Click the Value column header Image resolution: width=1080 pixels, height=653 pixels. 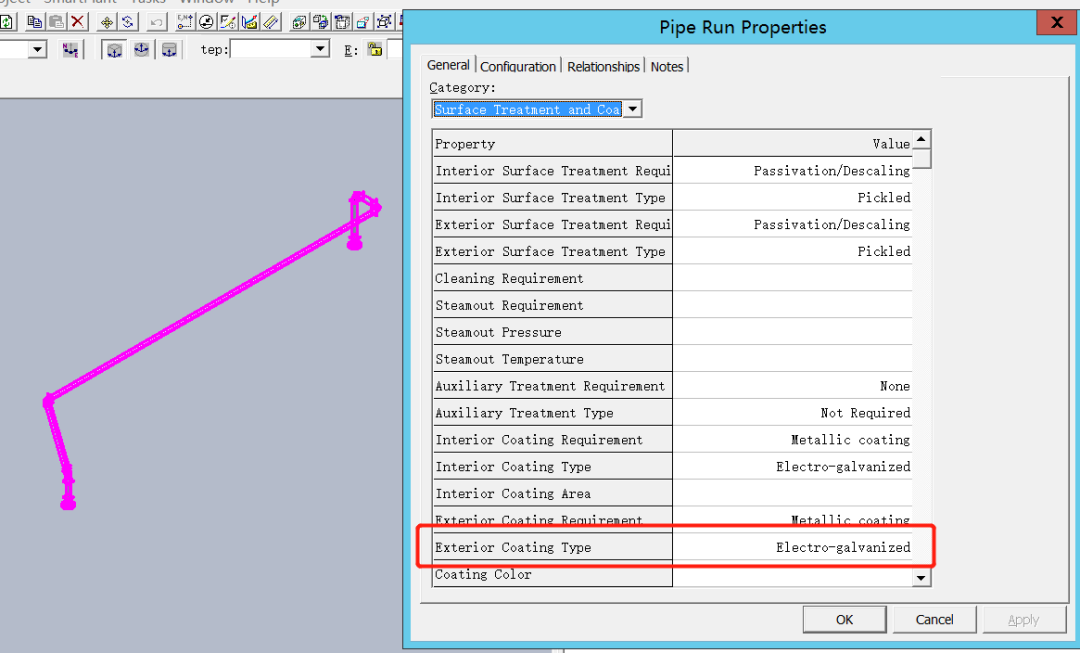click(792, 143)
